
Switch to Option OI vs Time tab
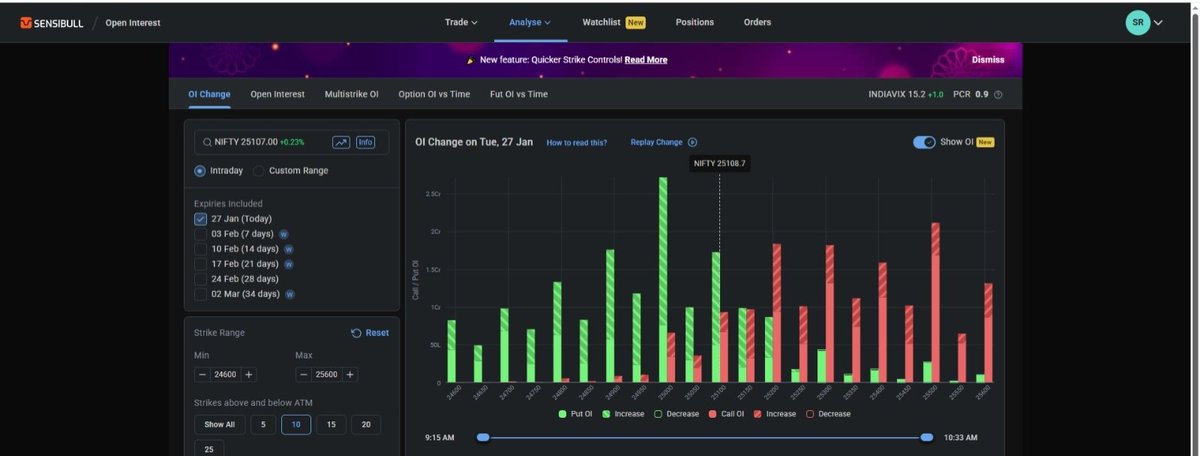point(434,94)
